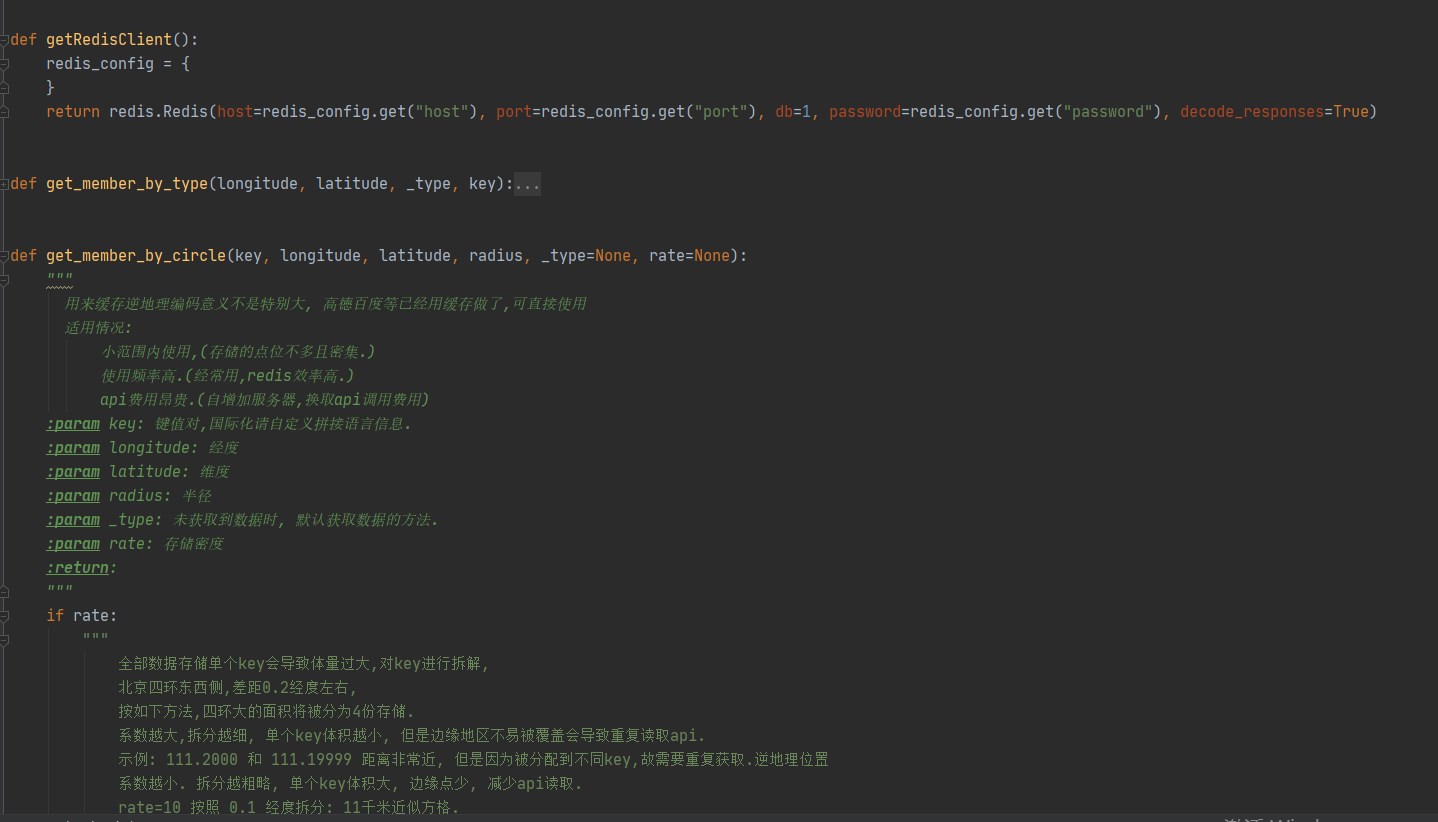1438x822 pixels.
Task: Collapse the get_member_by_circle docstring fold marker
Action: pos(5,280)
